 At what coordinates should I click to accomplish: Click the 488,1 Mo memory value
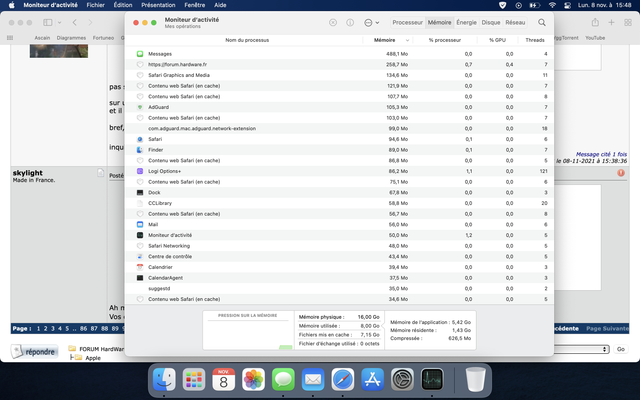397,54
